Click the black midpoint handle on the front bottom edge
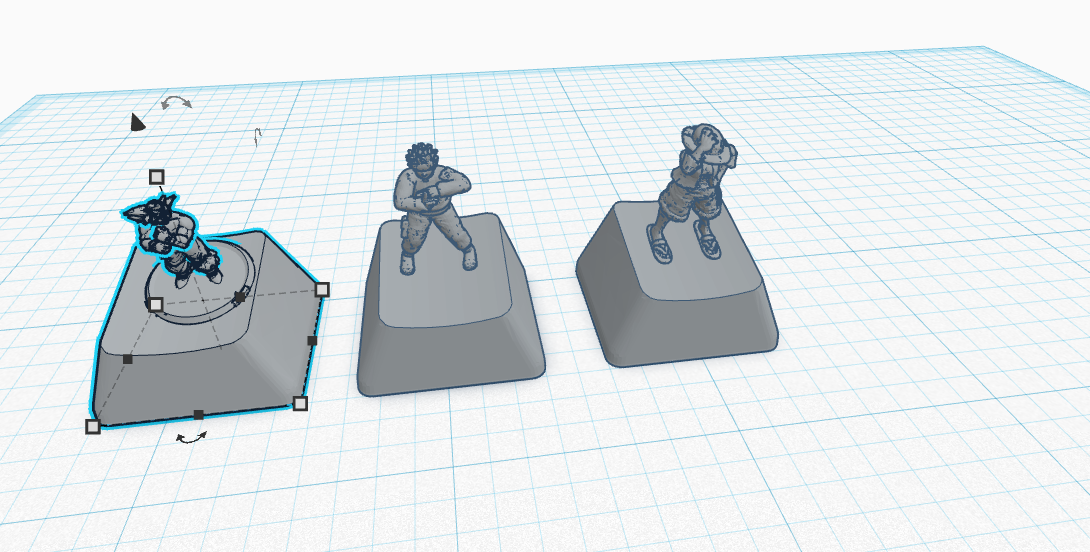This screenshot has width=1090, height=552. (x=199, y=414)
